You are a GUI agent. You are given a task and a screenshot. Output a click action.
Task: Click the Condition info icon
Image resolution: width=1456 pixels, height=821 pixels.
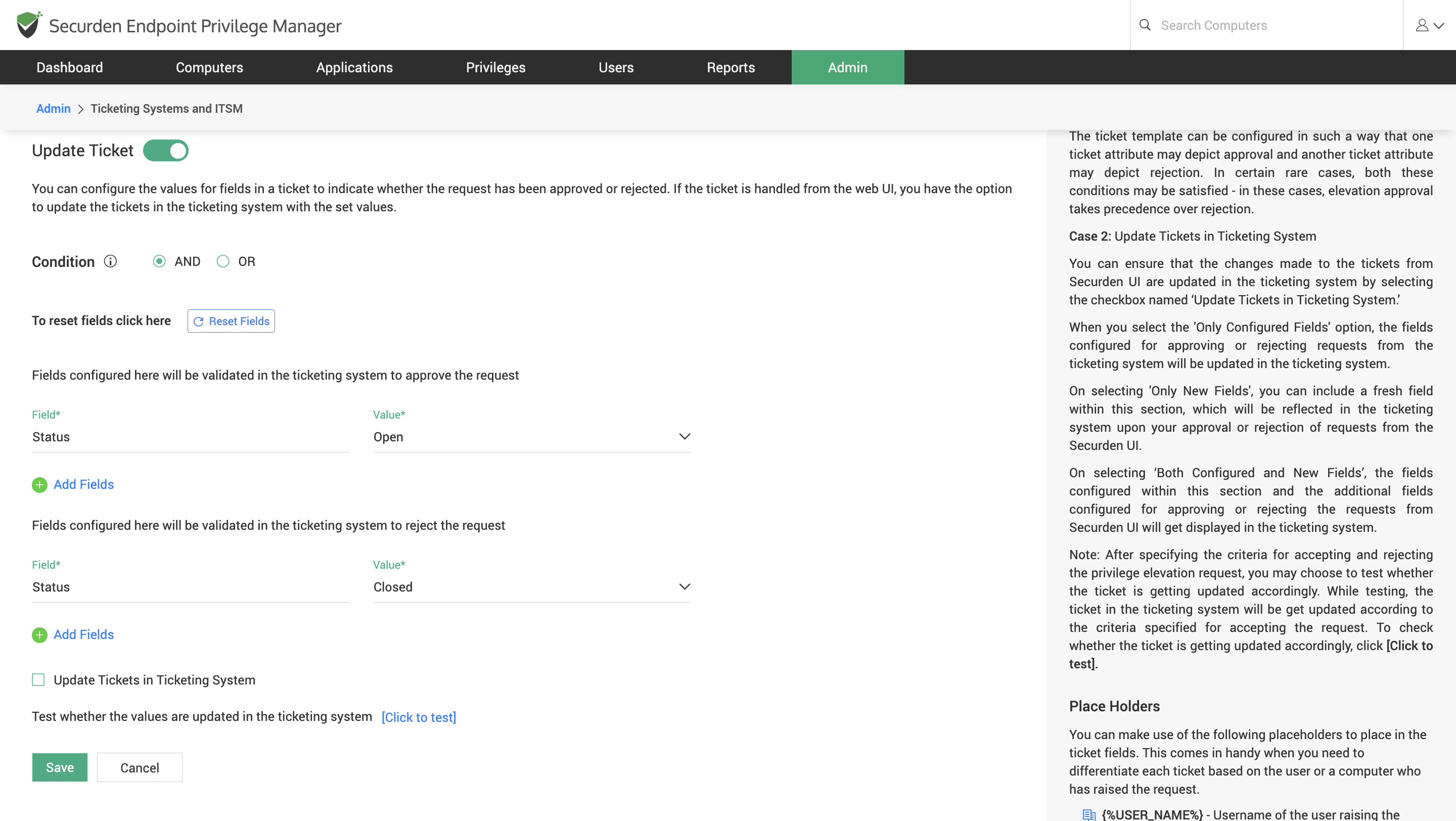(x=110, y=261)
